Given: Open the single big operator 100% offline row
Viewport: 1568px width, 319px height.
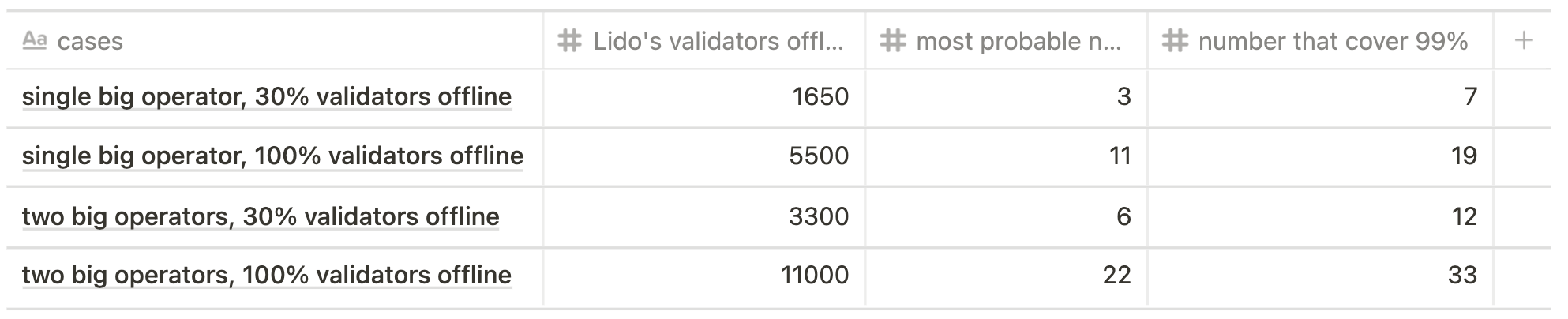Looking at the screenshot, I should click(272, 156).
